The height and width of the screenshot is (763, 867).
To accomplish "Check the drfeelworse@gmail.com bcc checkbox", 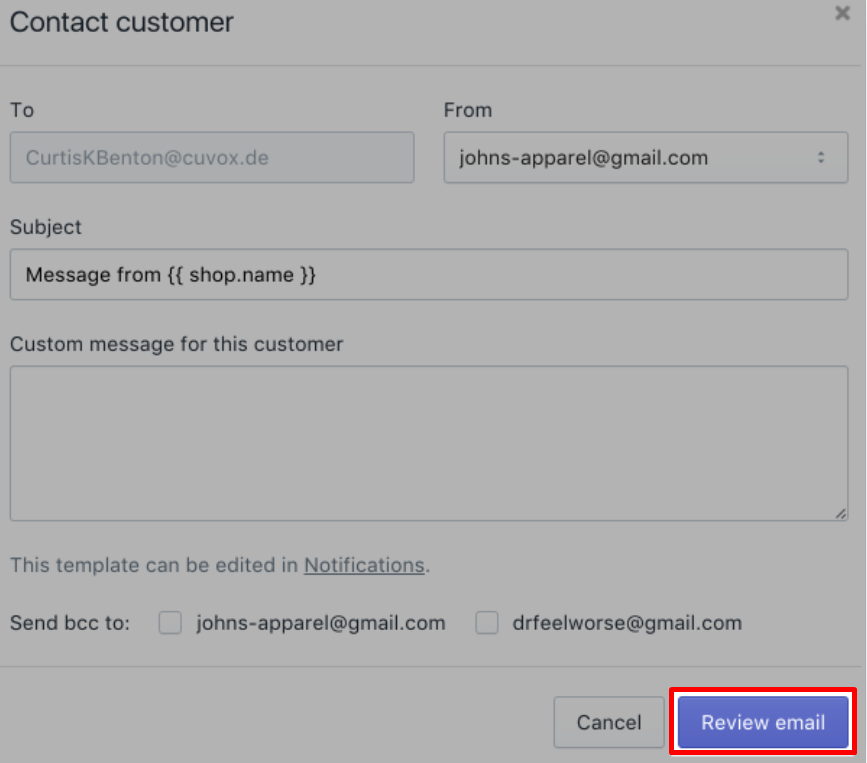I will [x=487, y=623].
